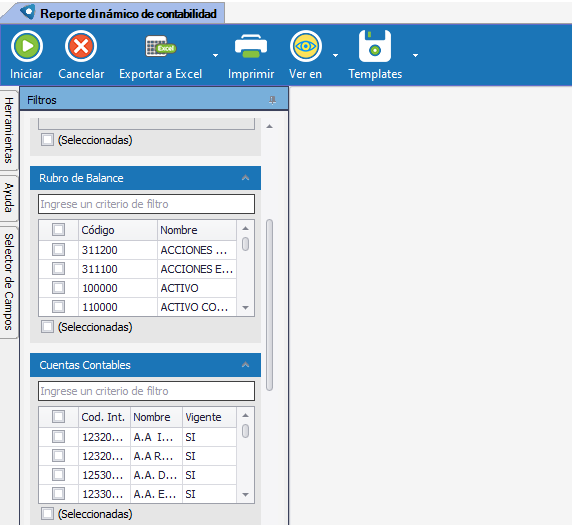Focus Rubro de Balance filter criteria field
Image resolution: width=572 pixels, height=525 pixels.
[x=146, y=204]
